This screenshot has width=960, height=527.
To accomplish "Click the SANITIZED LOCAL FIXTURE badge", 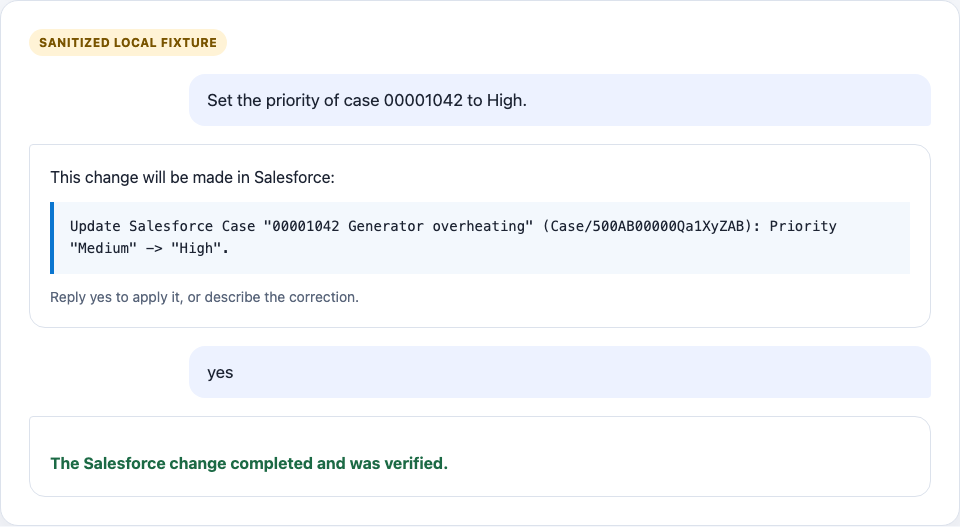I will [128, 43].
